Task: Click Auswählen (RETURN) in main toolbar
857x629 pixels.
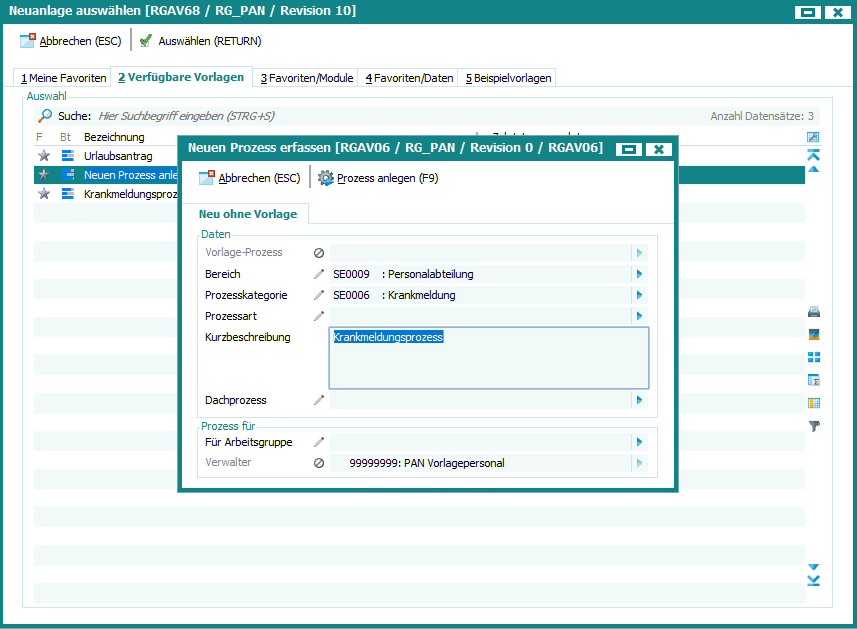Action: 200,41
